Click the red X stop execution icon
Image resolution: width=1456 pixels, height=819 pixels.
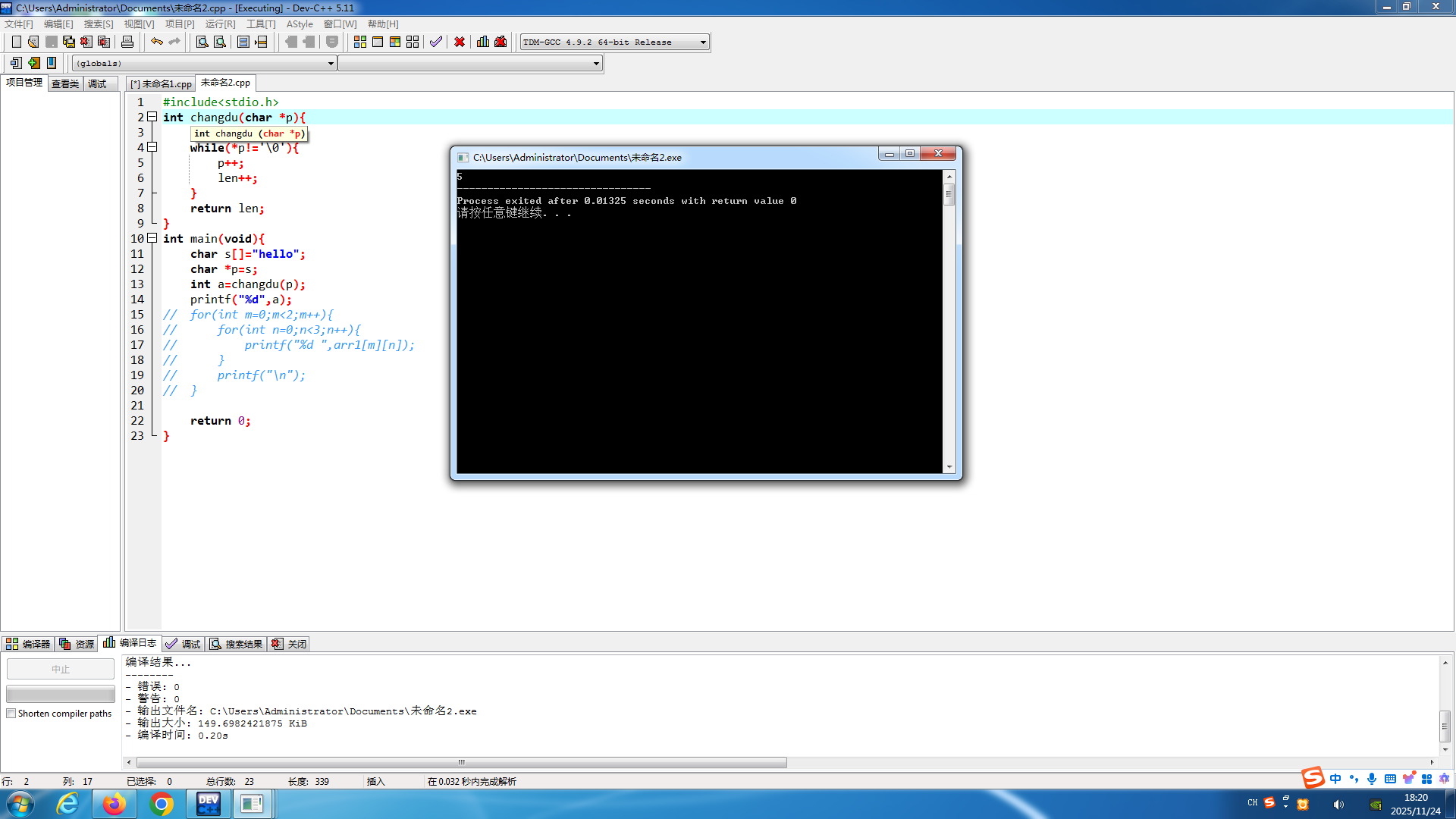[460, 42]
